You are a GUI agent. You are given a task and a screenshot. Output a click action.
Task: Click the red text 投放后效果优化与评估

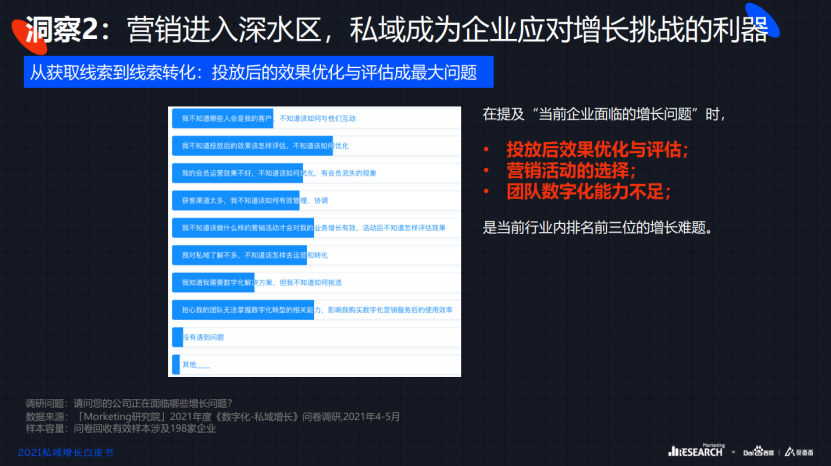pos(598,150)
